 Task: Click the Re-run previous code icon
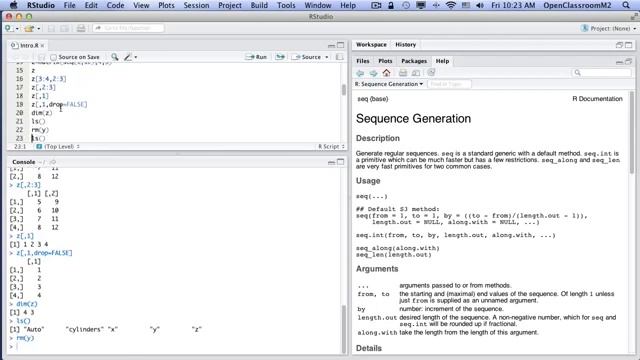click(x=280, y=57)
